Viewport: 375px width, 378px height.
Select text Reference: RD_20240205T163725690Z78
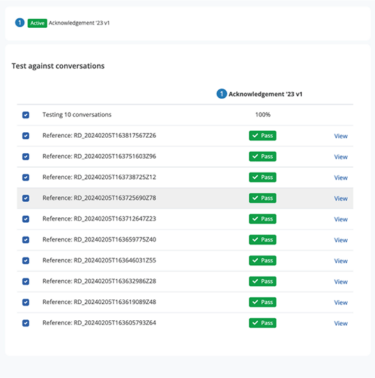(99, 198)
